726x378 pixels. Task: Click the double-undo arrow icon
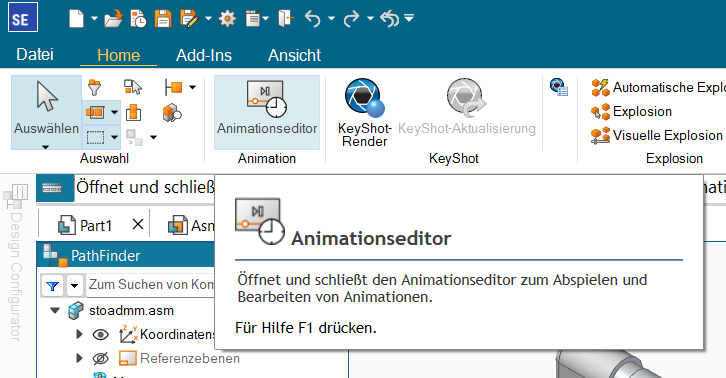point(390,19)
